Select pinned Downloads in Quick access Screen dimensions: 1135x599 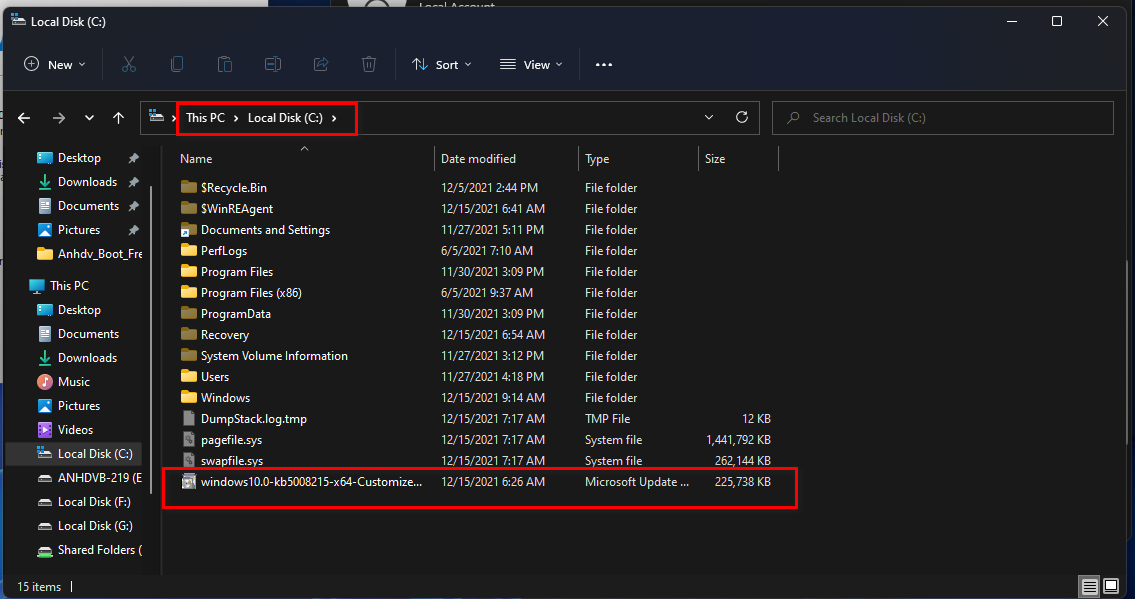tap(87, 182)
